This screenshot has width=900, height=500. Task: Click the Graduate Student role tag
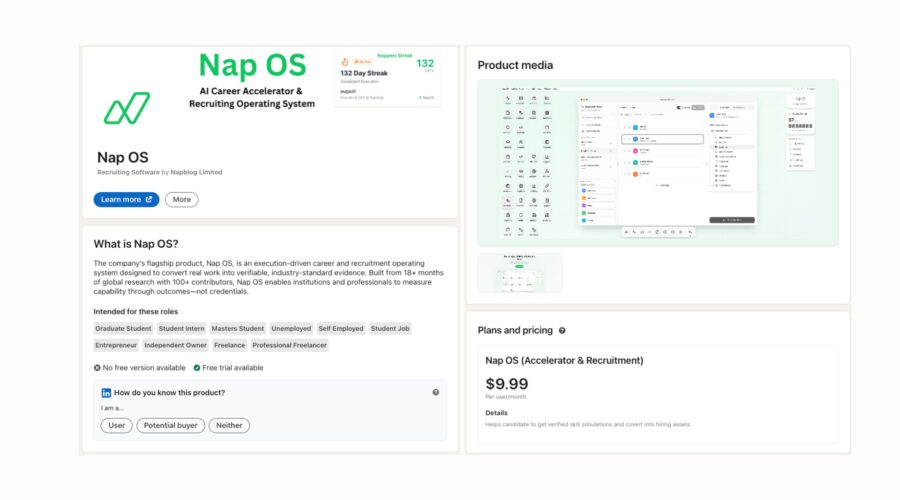(123, 328)
